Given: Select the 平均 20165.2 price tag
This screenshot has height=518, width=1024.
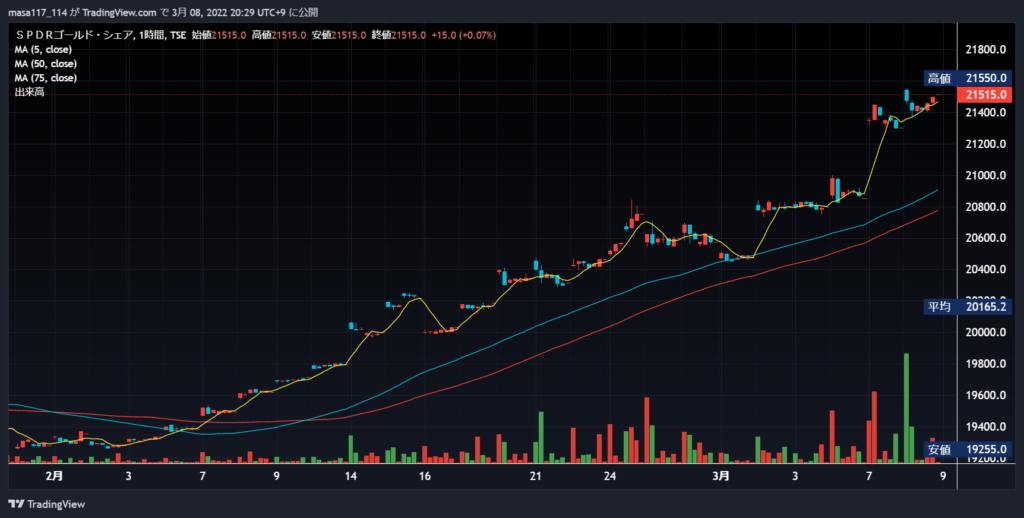Looking at the screenshot, I should click(x=968, y=306).
